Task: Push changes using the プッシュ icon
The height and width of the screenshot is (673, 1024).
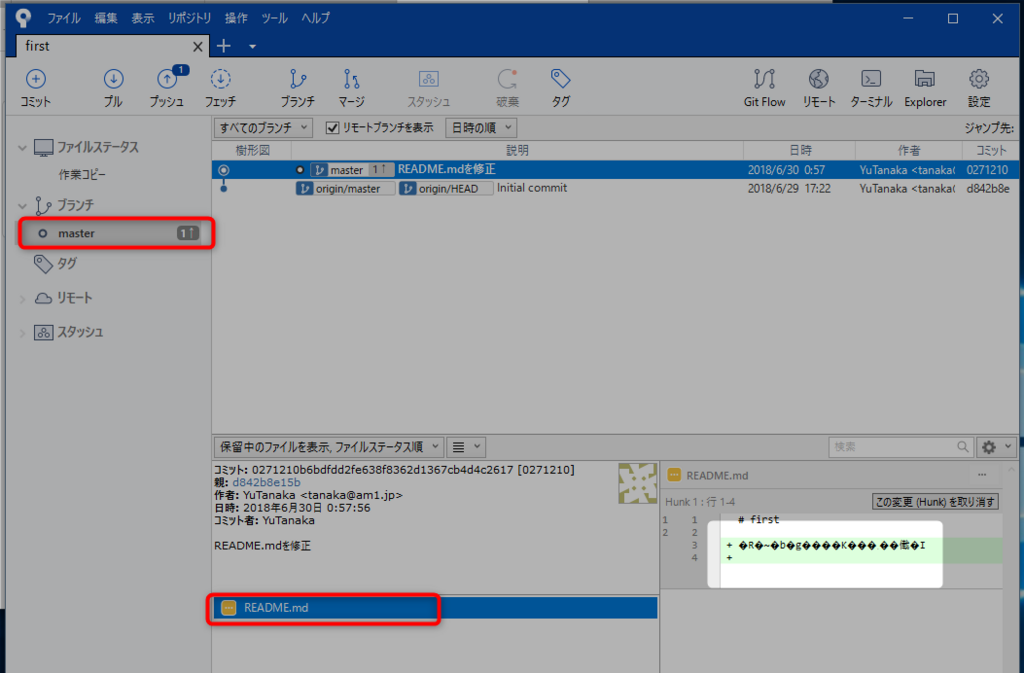Action: coord(167,88)
